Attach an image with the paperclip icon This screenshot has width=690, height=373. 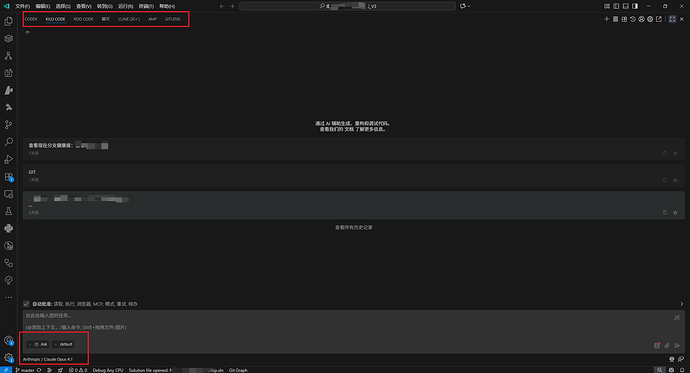coord(667,346)
